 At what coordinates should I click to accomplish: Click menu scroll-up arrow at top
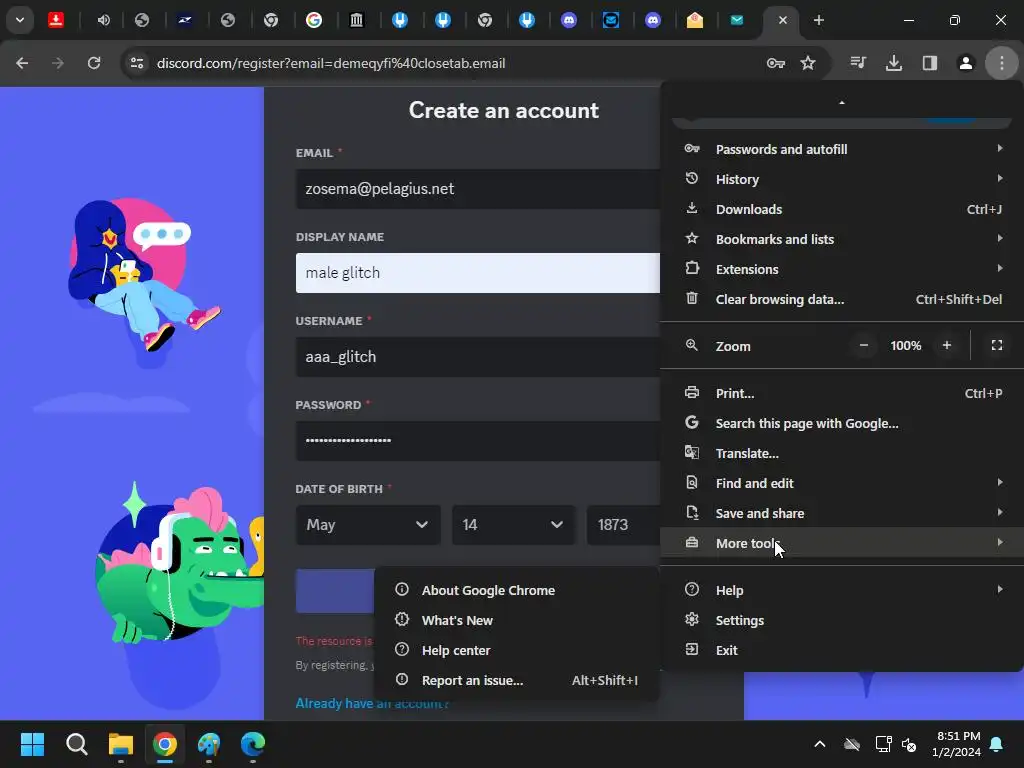click(x=842, y=103)
